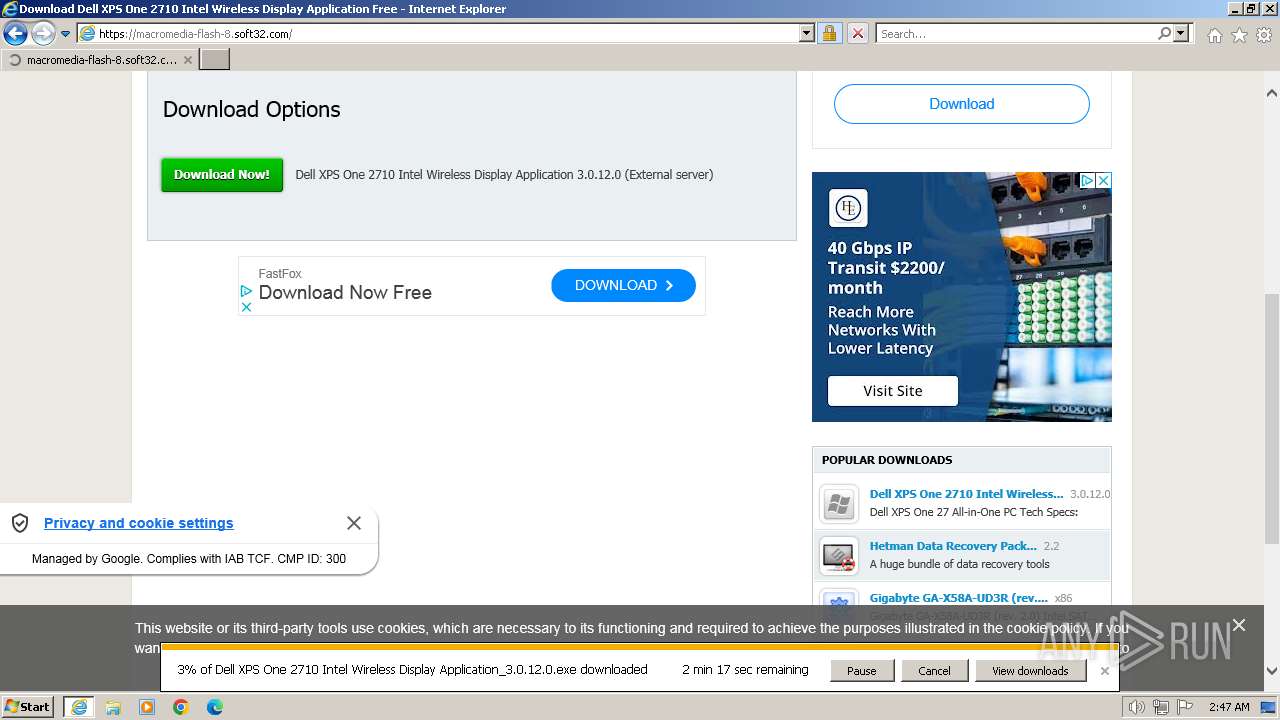Click the page scrollbar down arrow
Screen dimensions: 1280x720
[1272, 671]
